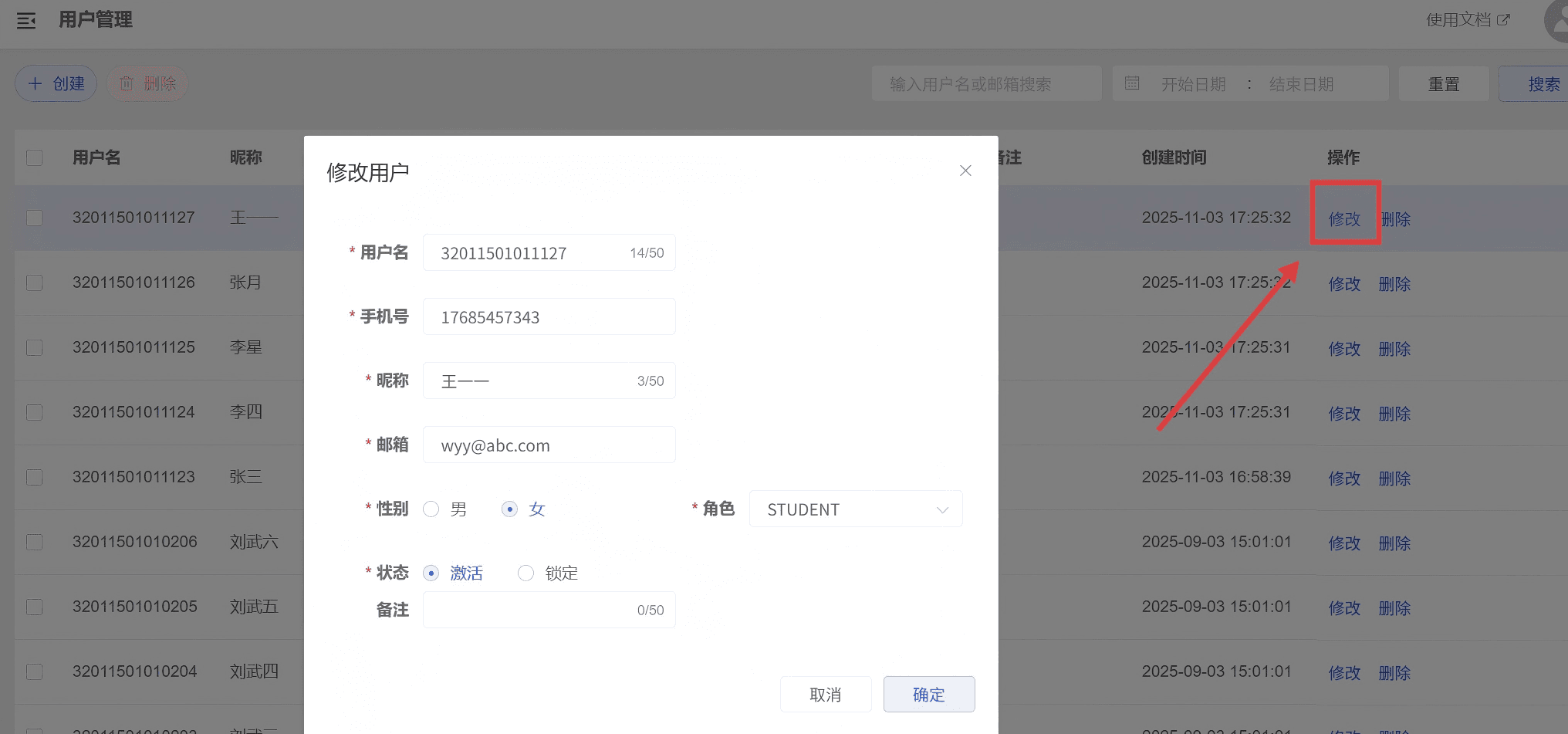Click 删除 link for 2025-11-03 16:58:39 row
The image size is (1568, 734).
tap(1394, 479)
